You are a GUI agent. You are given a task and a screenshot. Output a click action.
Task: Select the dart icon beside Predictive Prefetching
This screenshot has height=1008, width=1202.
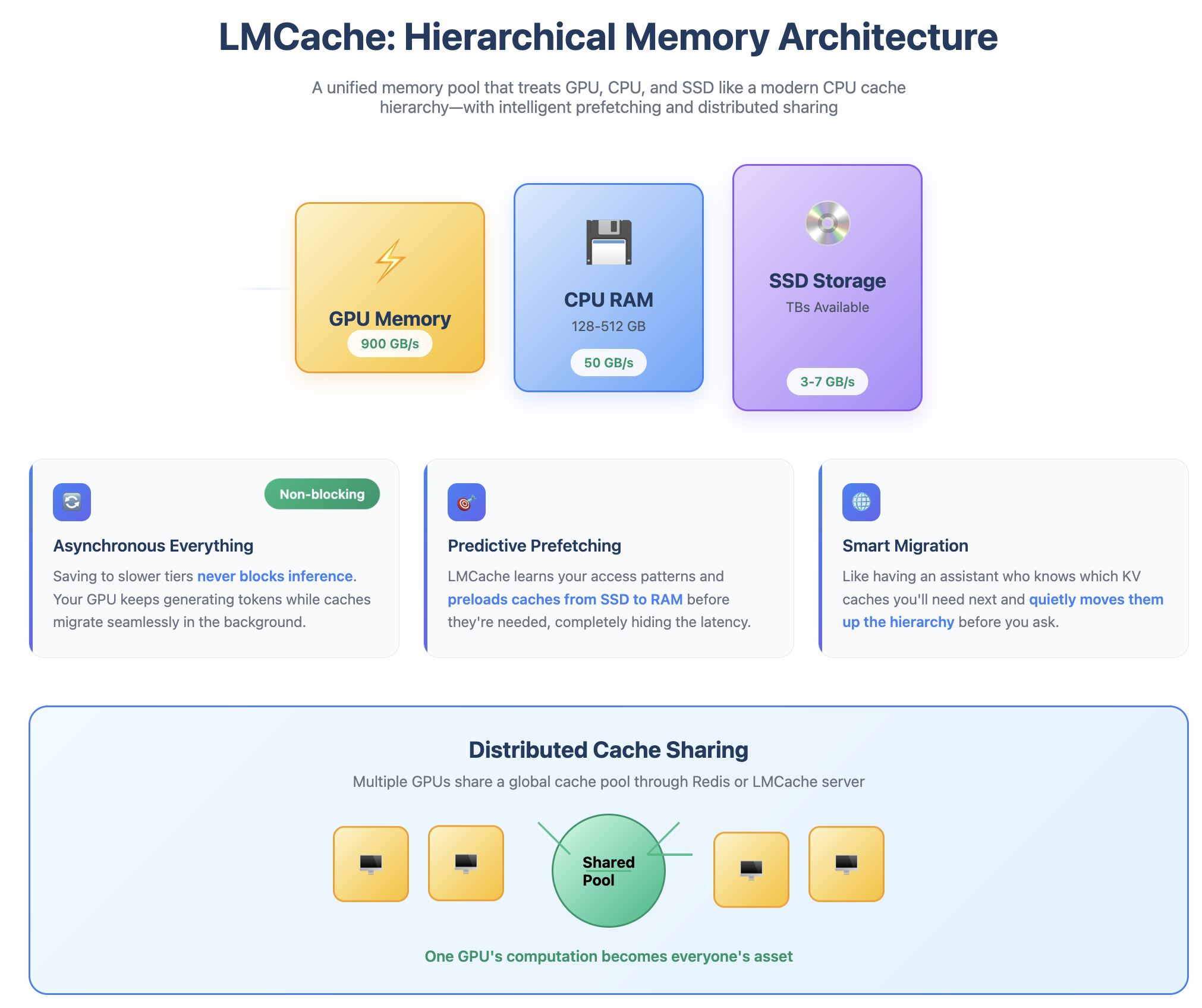click(x=467, y=502)
